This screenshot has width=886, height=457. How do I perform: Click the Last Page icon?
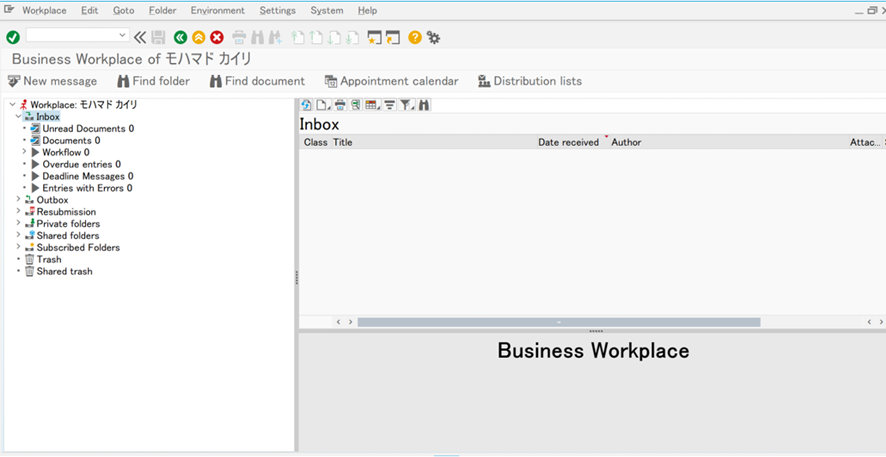pyautogui.click(x=353, y=37)
